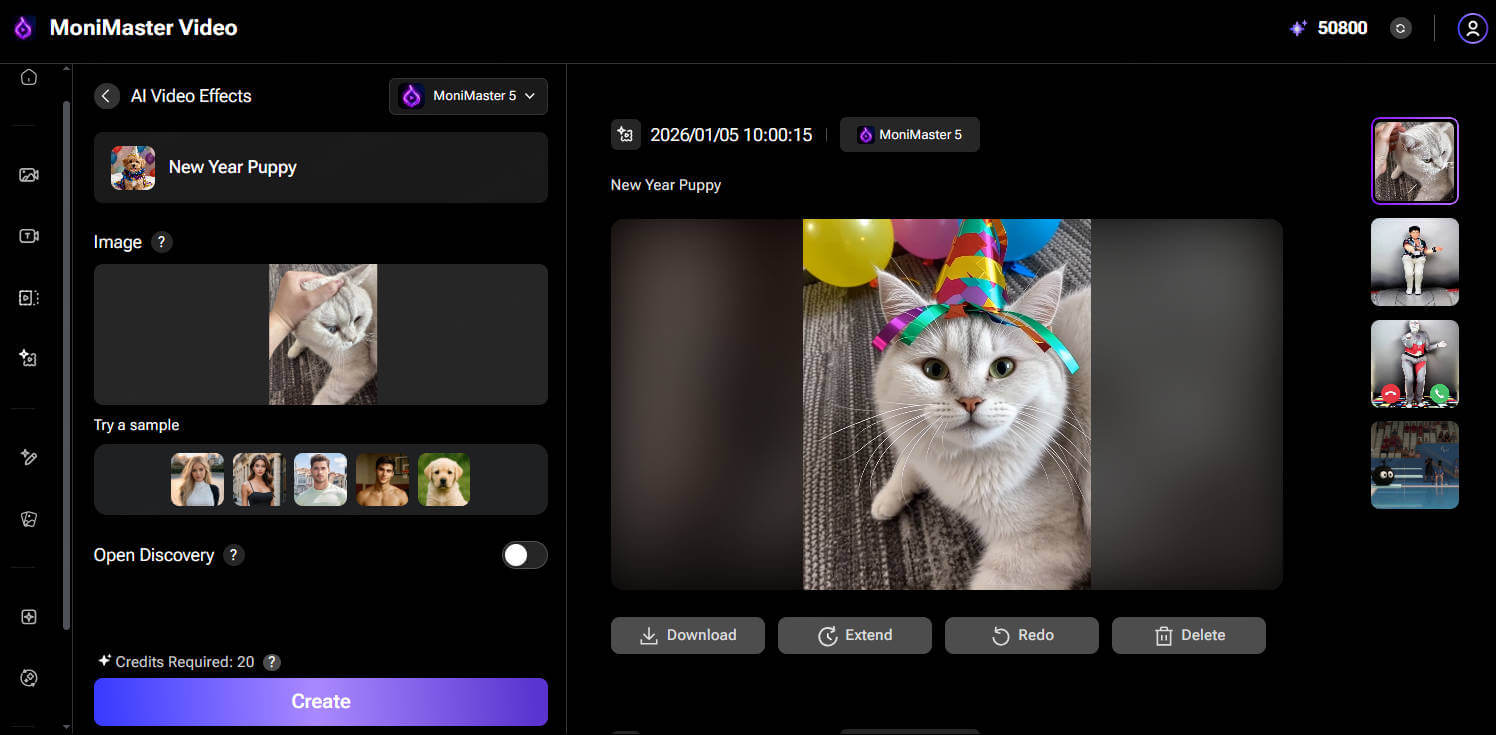Click the left sidebar scrollbar down arrow
The width and height of the screenshot is (1496, 735).
[67, 727]
